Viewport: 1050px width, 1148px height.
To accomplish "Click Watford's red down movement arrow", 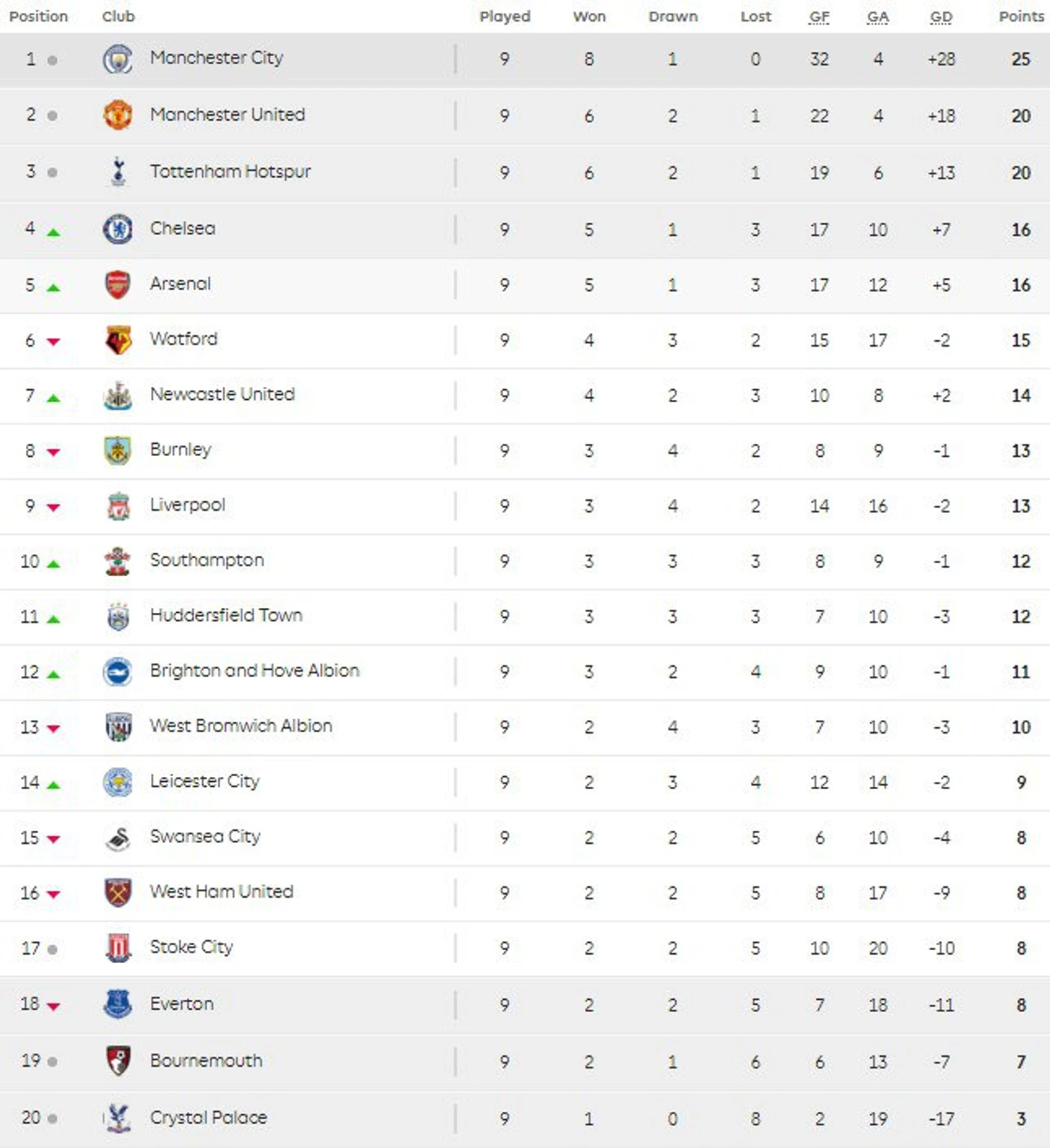I will click(53, 342).
